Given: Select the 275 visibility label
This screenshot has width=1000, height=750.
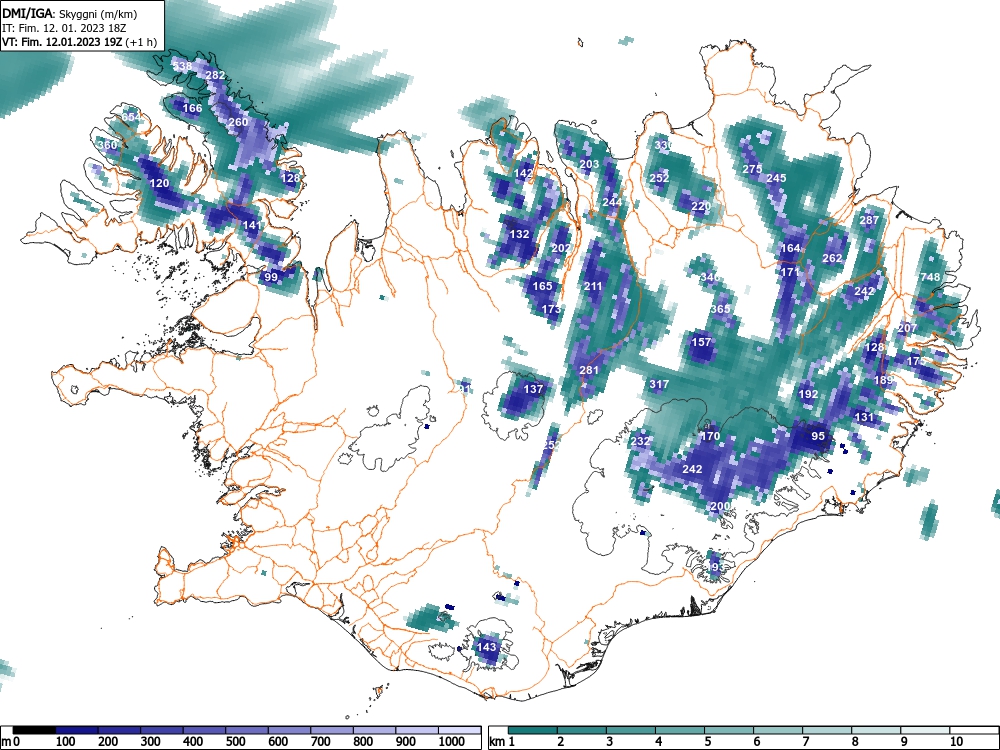Looking at the screenshot, I should [x=753, y=169].
